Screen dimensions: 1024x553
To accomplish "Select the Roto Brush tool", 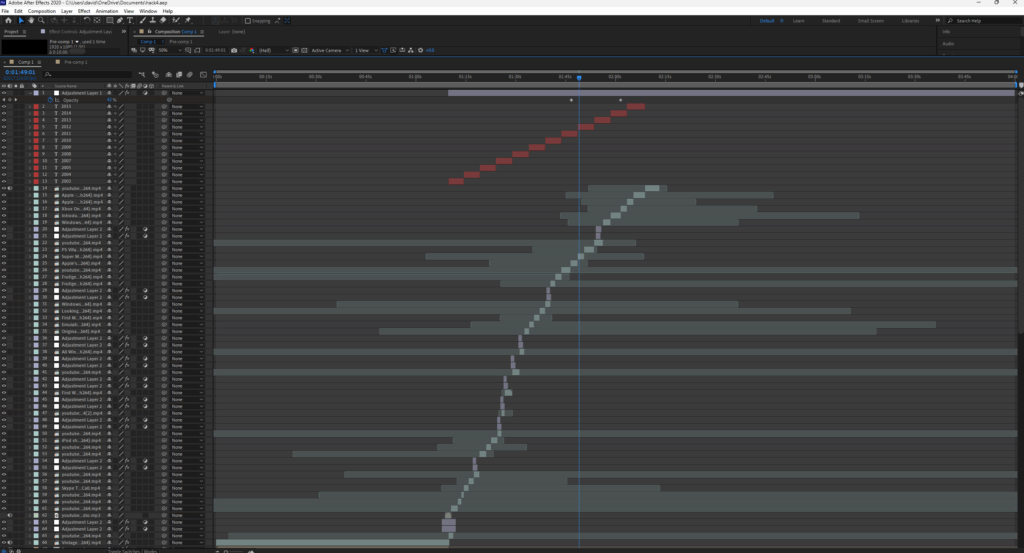I will click(176, 21).
